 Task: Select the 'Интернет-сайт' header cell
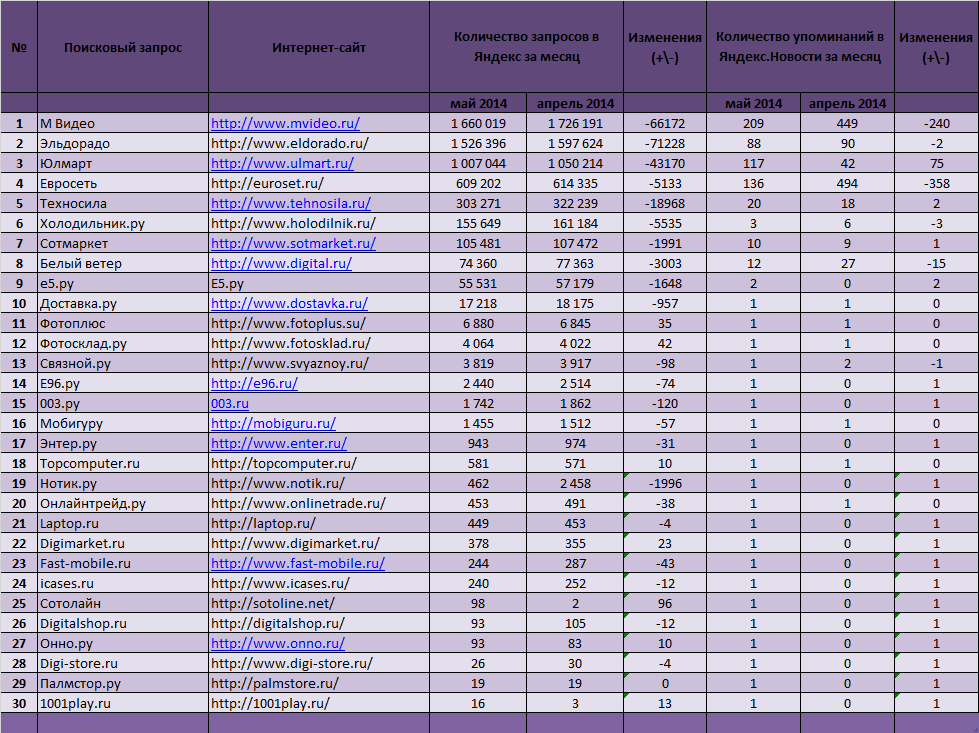pyautogui.click(x=319, y=47)
